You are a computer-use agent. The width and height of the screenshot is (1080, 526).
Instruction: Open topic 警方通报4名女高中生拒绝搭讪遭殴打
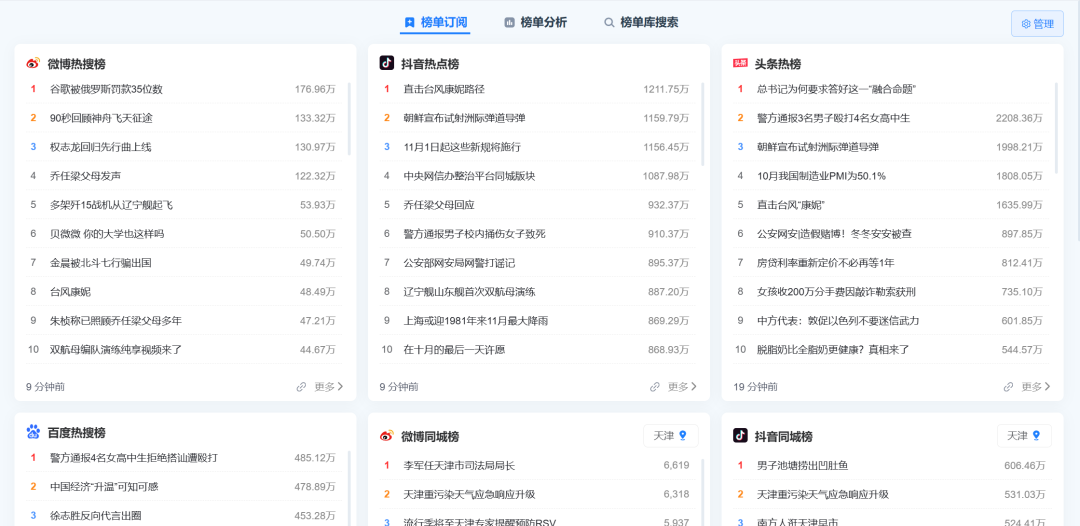coord(134,457)
